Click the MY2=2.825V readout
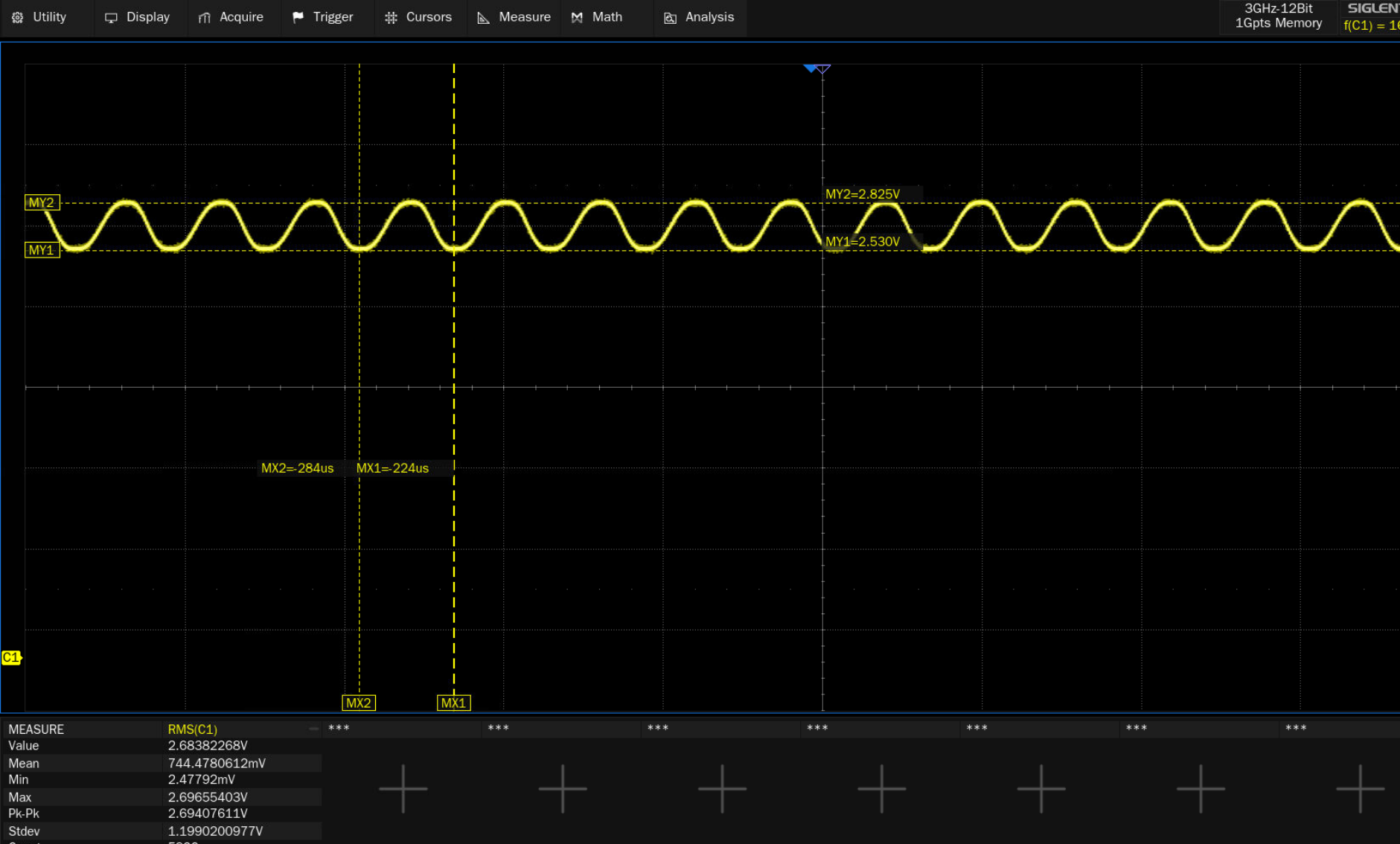The width and height of the screenshot is (1400, 844). [x=863, y=194]
